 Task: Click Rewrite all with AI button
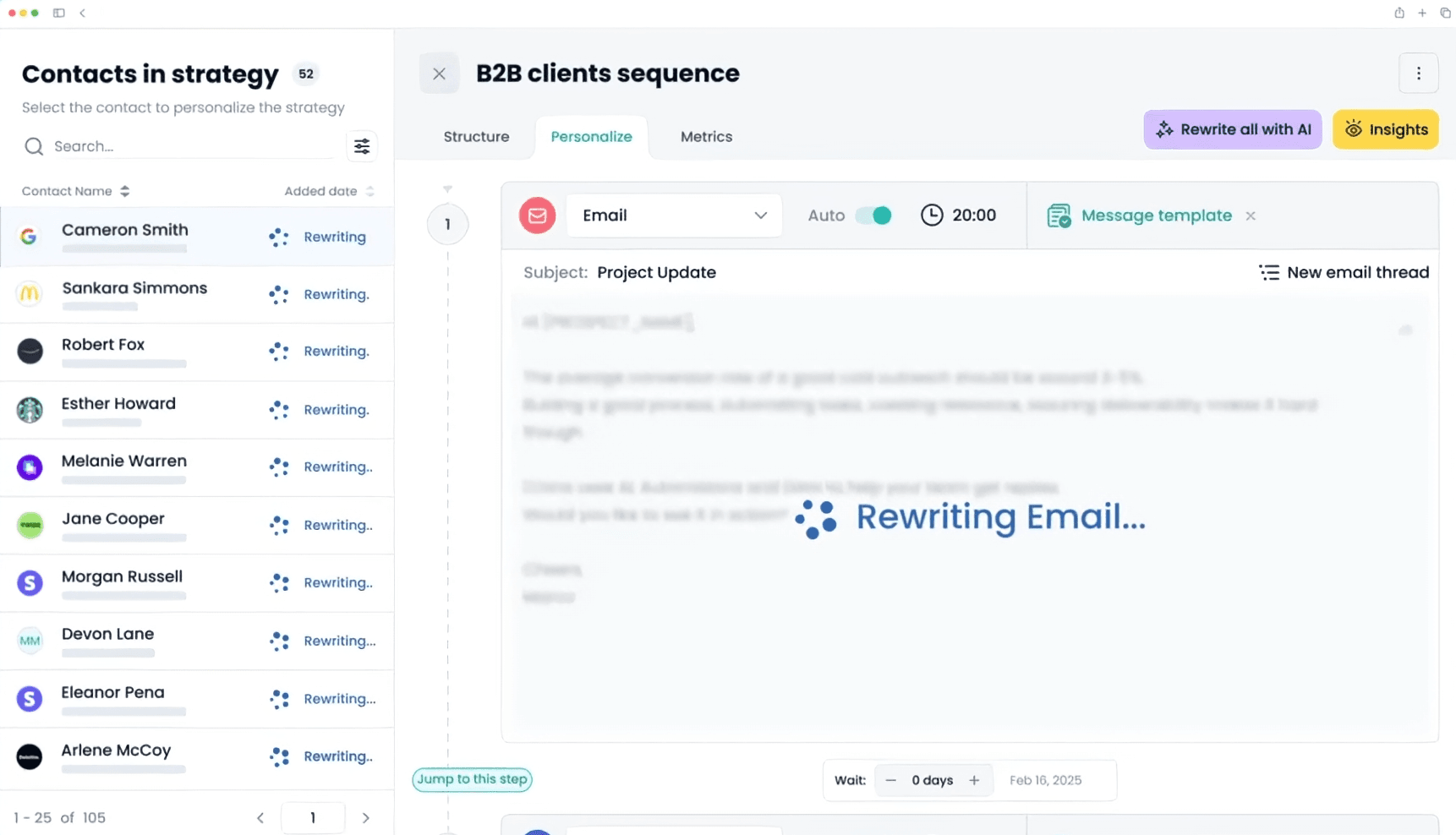(1232, 129)
